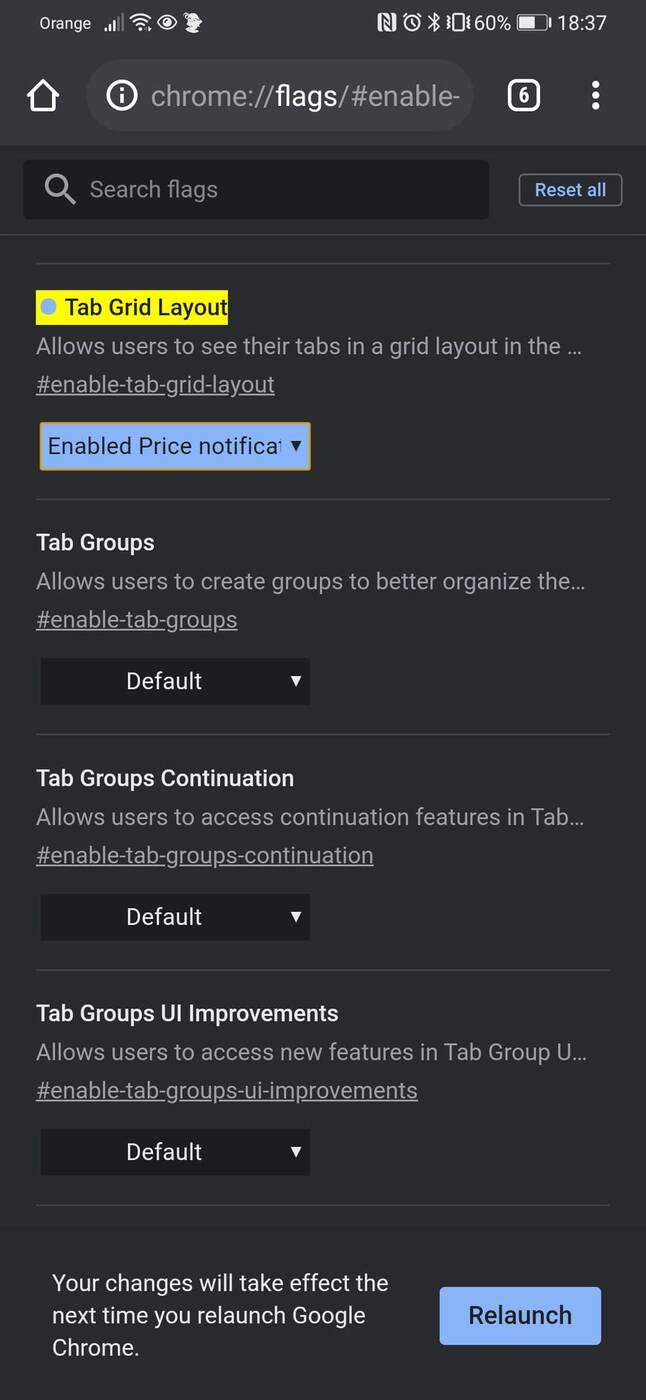Image resolution: width=646 pixels, height=1400 pixels.
Task: Focus the Search flags input field
Action: coord(280,190)
